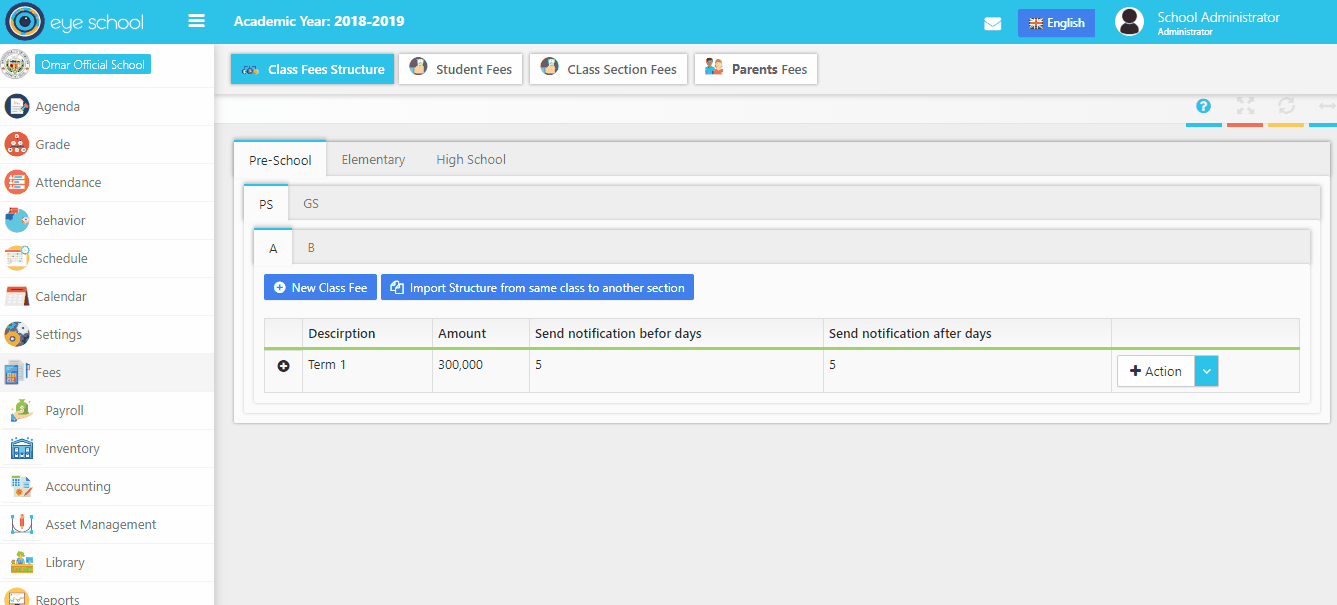Switch to the Student Fees tab
Image resolution: width=1337 pixels, height=605 pixels.
pyautogui.click(x=460, y=69)
